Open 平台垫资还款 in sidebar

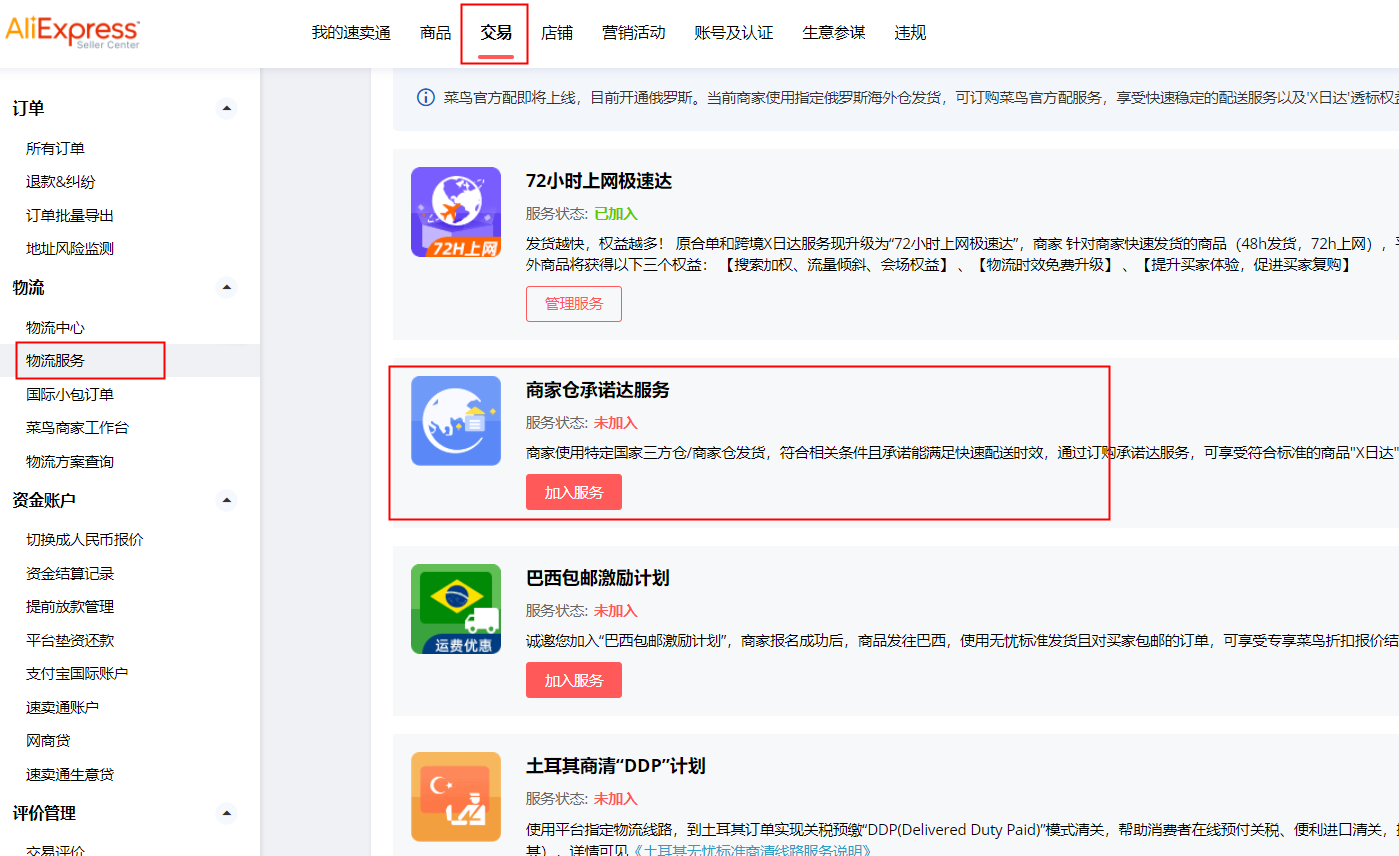(x=70, y=640)
